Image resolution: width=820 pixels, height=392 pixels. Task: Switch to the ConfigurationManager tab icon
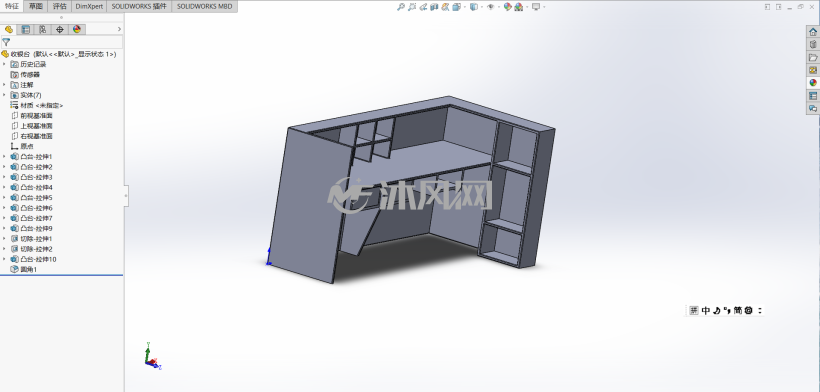[43, 29]
